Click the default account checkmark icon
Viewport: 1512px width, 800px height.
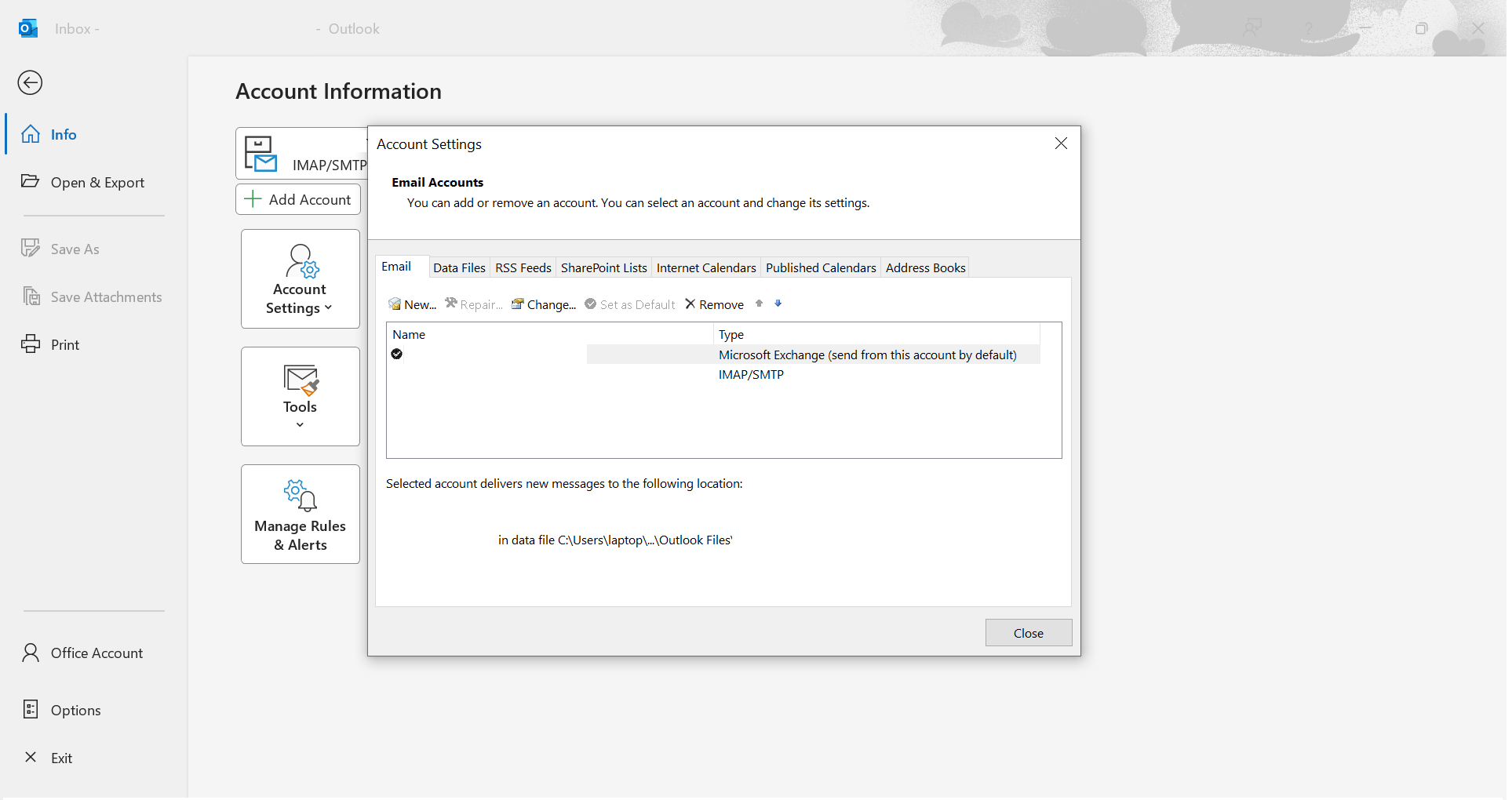pos(397,355)
